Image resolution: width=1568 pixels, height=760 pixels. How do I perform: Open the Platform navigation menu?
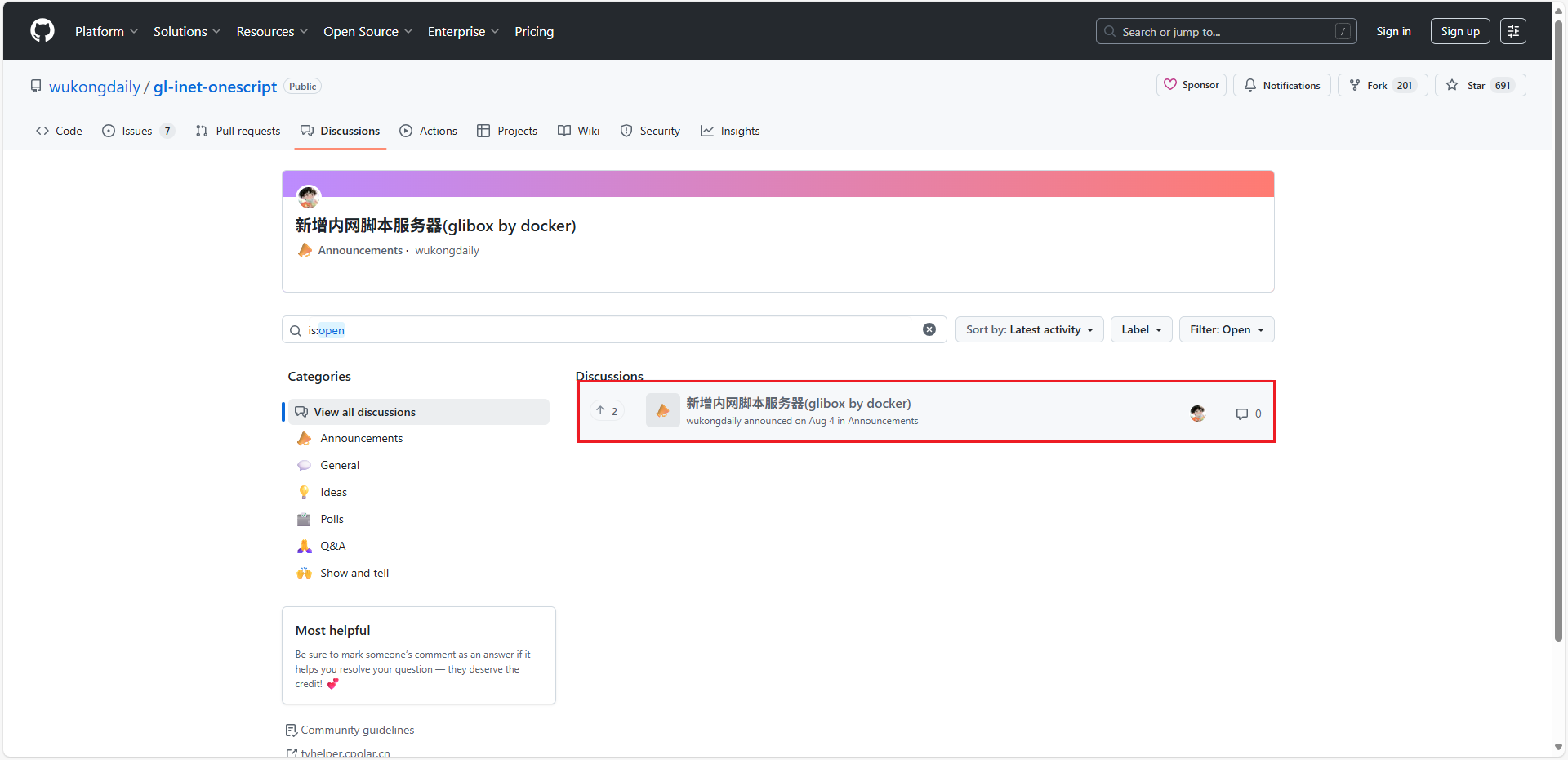(x=106, y=31)
